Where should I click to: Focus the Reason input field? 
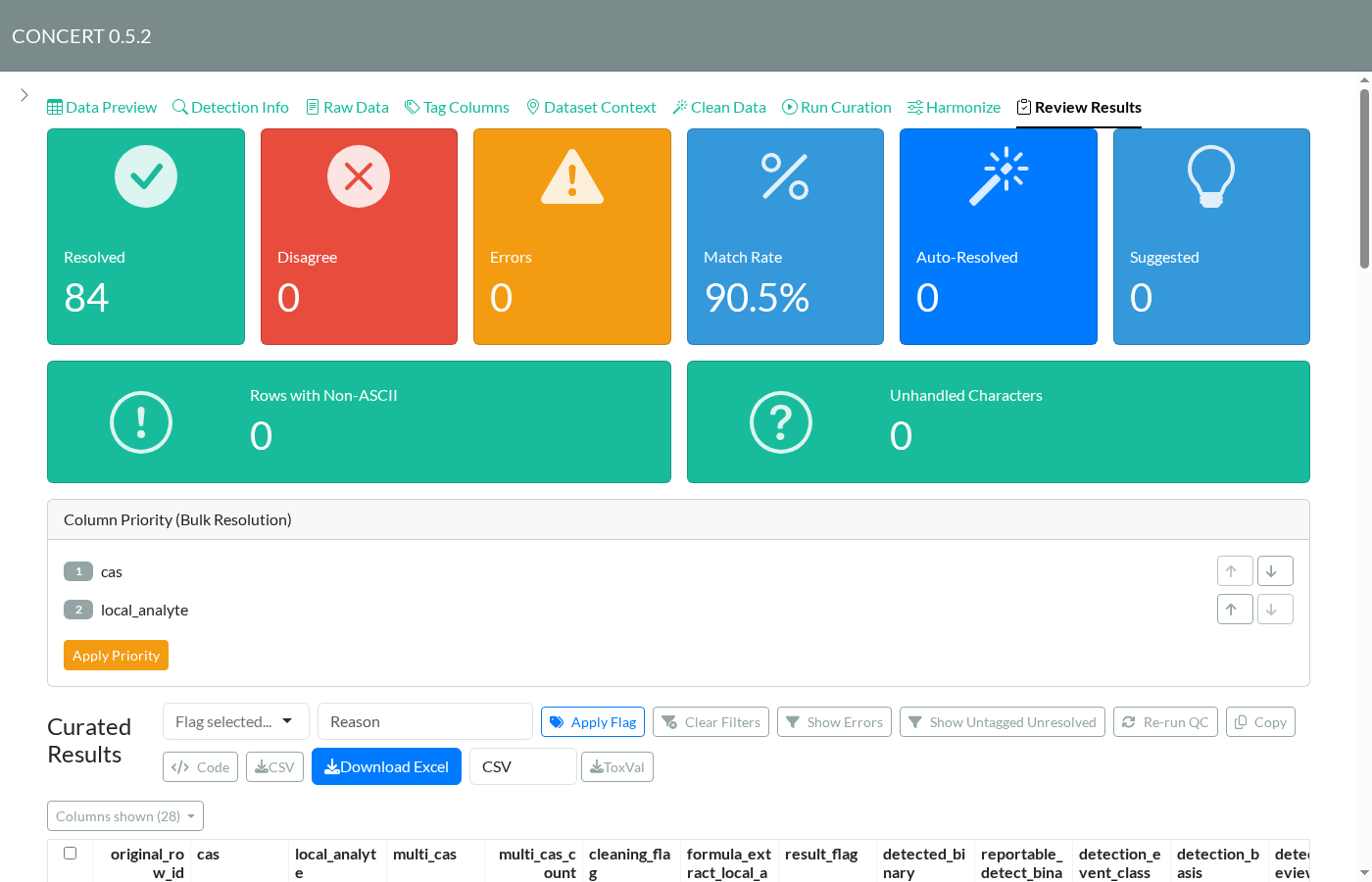pyautogui.click(x=425, y=721)
